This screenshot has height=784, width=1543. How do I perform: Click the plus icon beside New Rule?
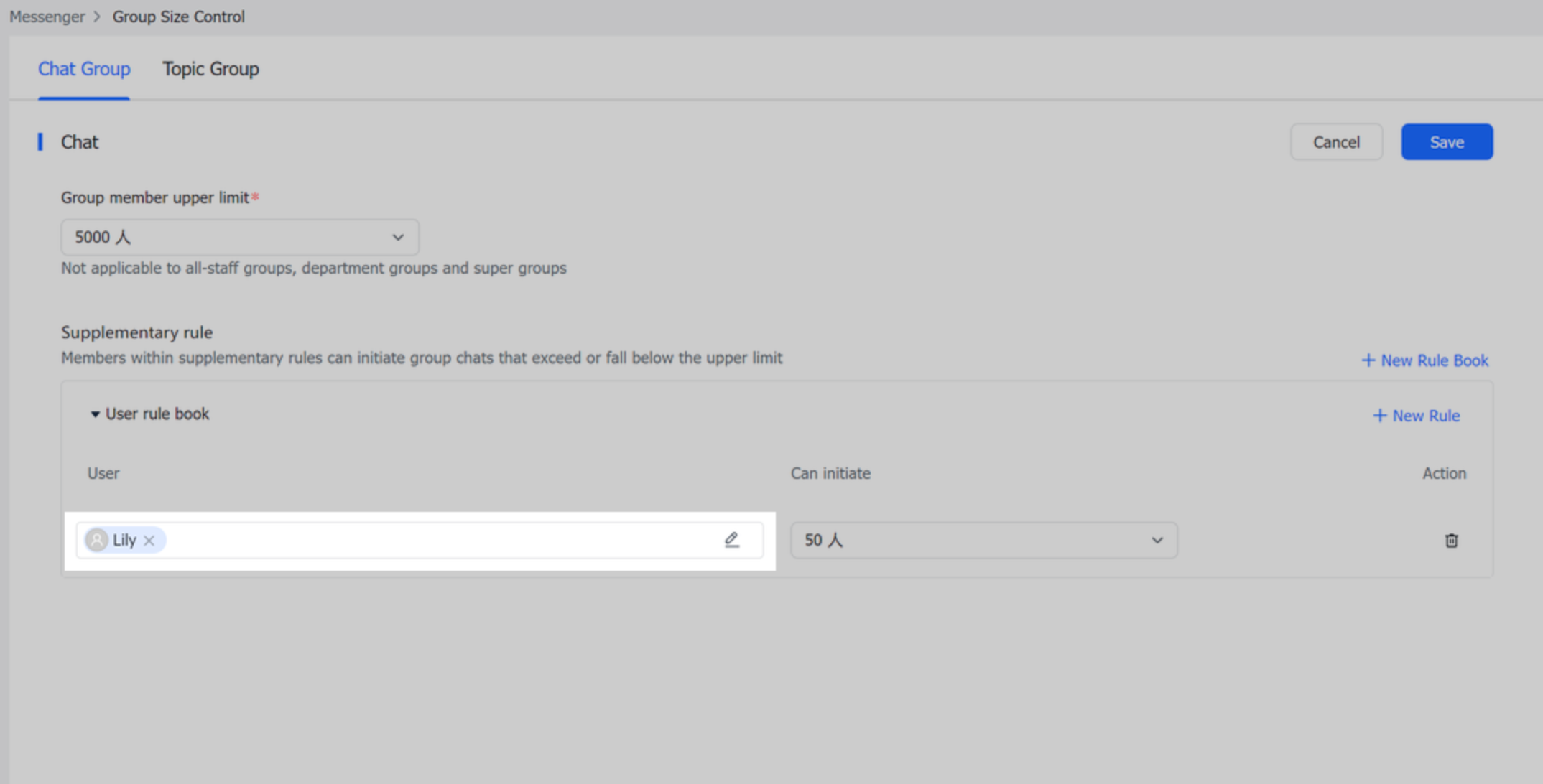[x=1379, y=415]
